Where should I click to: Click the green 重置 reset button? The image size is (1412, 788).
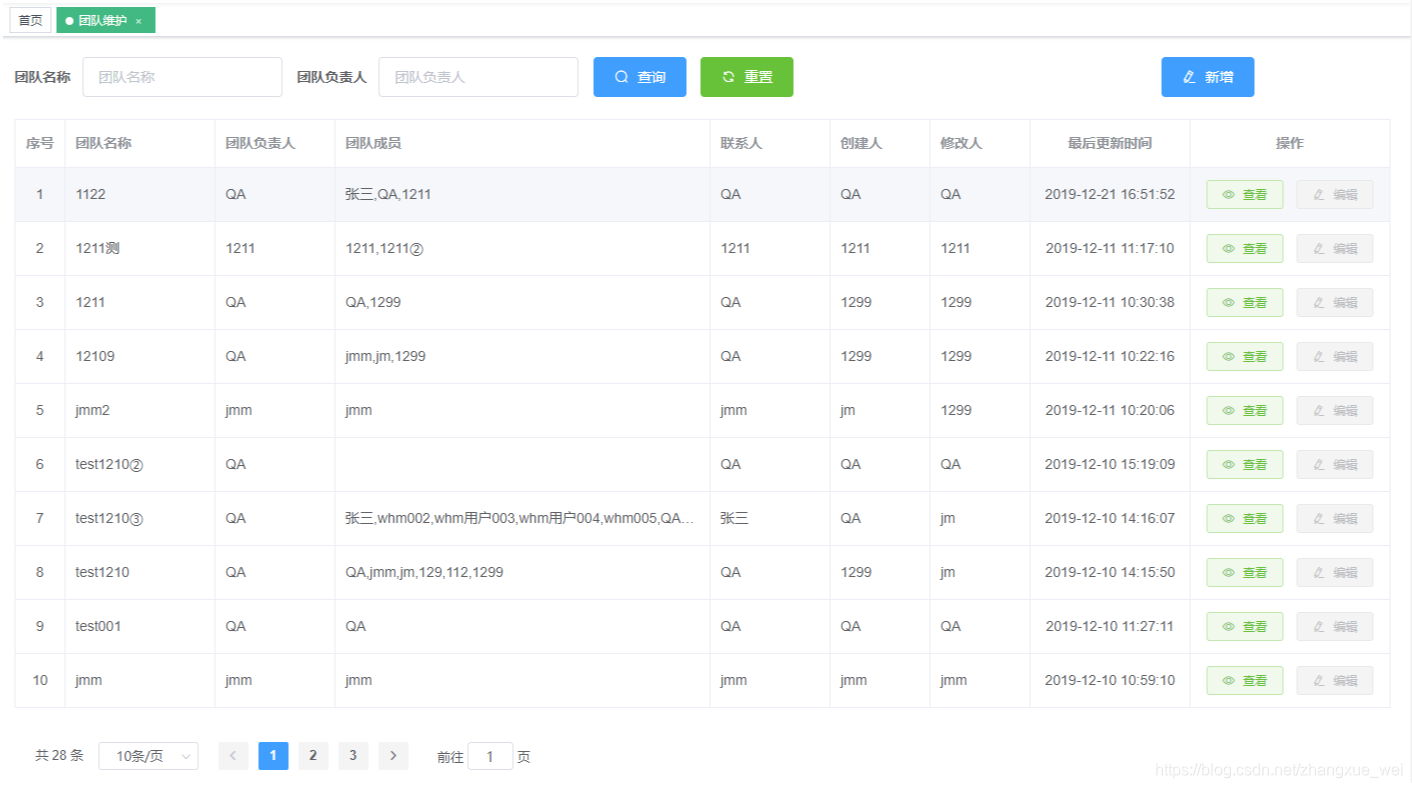tap(747, 77)
